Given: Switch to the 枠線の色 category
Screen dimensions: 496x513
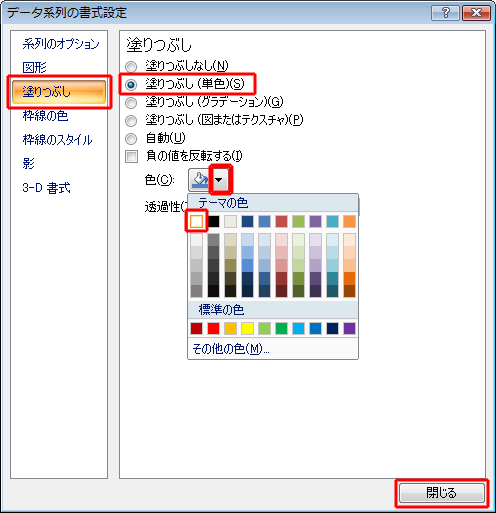Looking at the screenshot, I should 45,116.
